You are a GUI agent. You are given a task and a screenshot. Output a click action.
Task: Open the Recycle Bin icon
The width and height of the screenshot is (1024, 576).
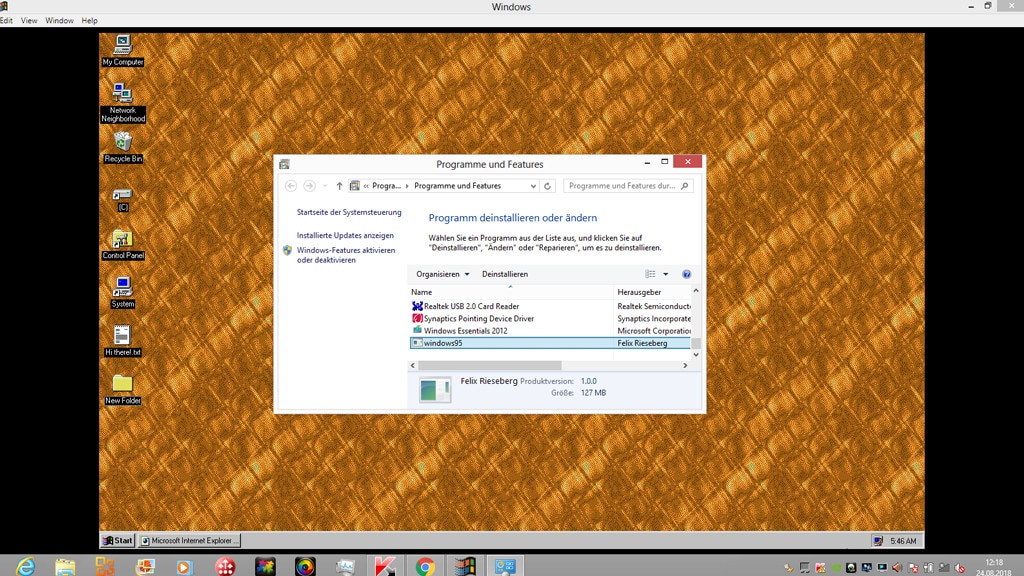tap(123, 147)
